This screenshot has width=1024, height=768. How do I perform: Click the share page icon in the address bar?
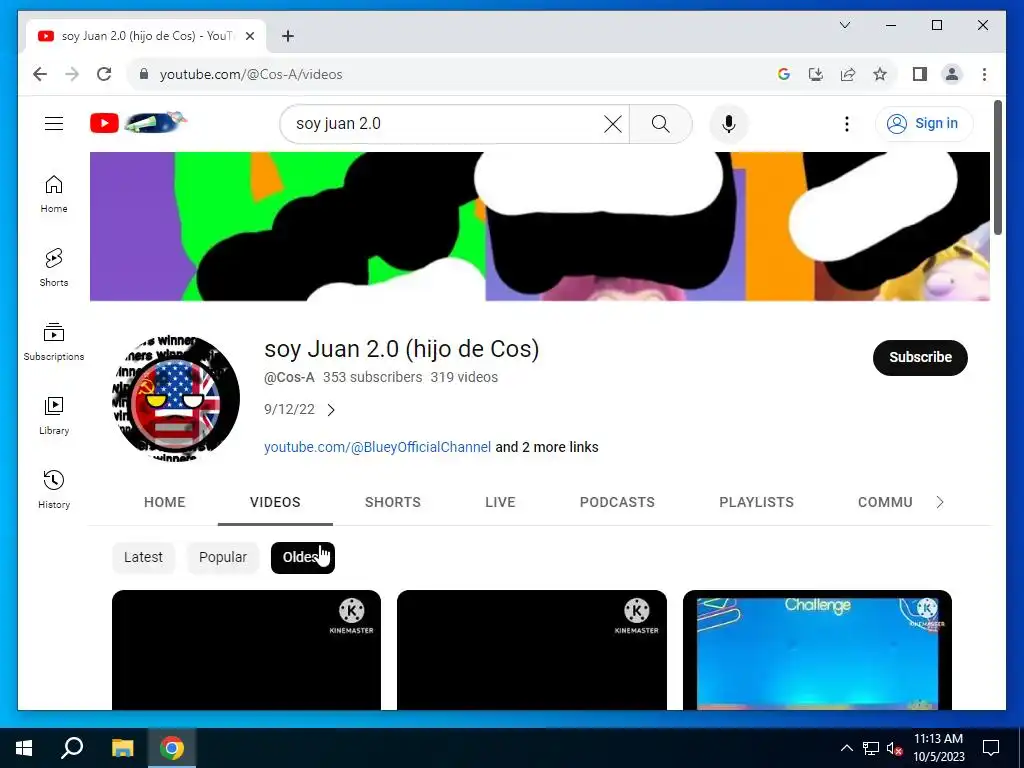pyautogui.click(x=848, y=74)
